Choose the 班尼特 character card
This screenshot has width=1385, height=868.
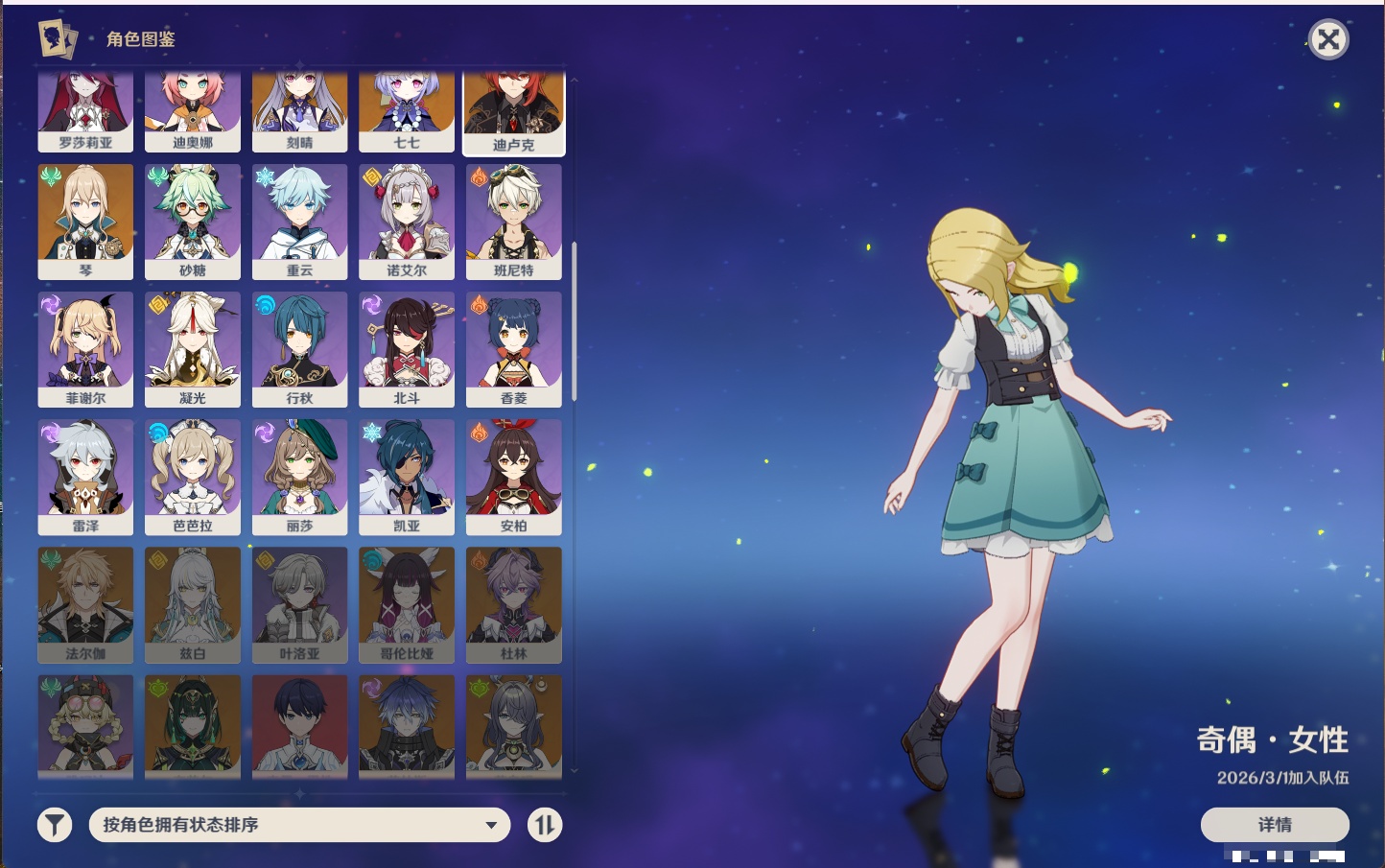click(514, 222)
